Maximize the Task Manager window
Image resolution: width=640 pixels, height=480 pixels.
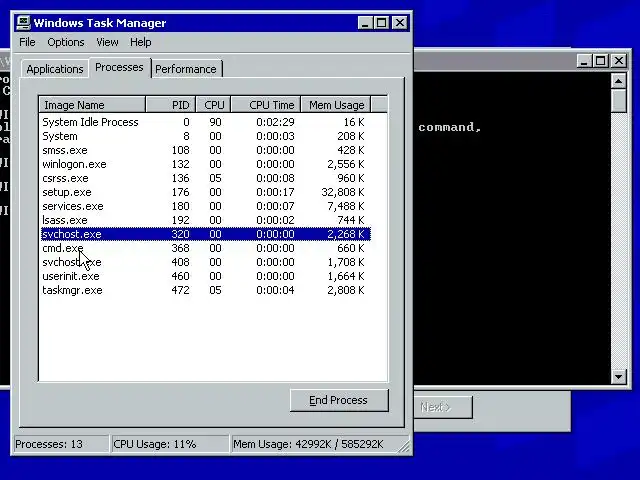click(382, 23)
